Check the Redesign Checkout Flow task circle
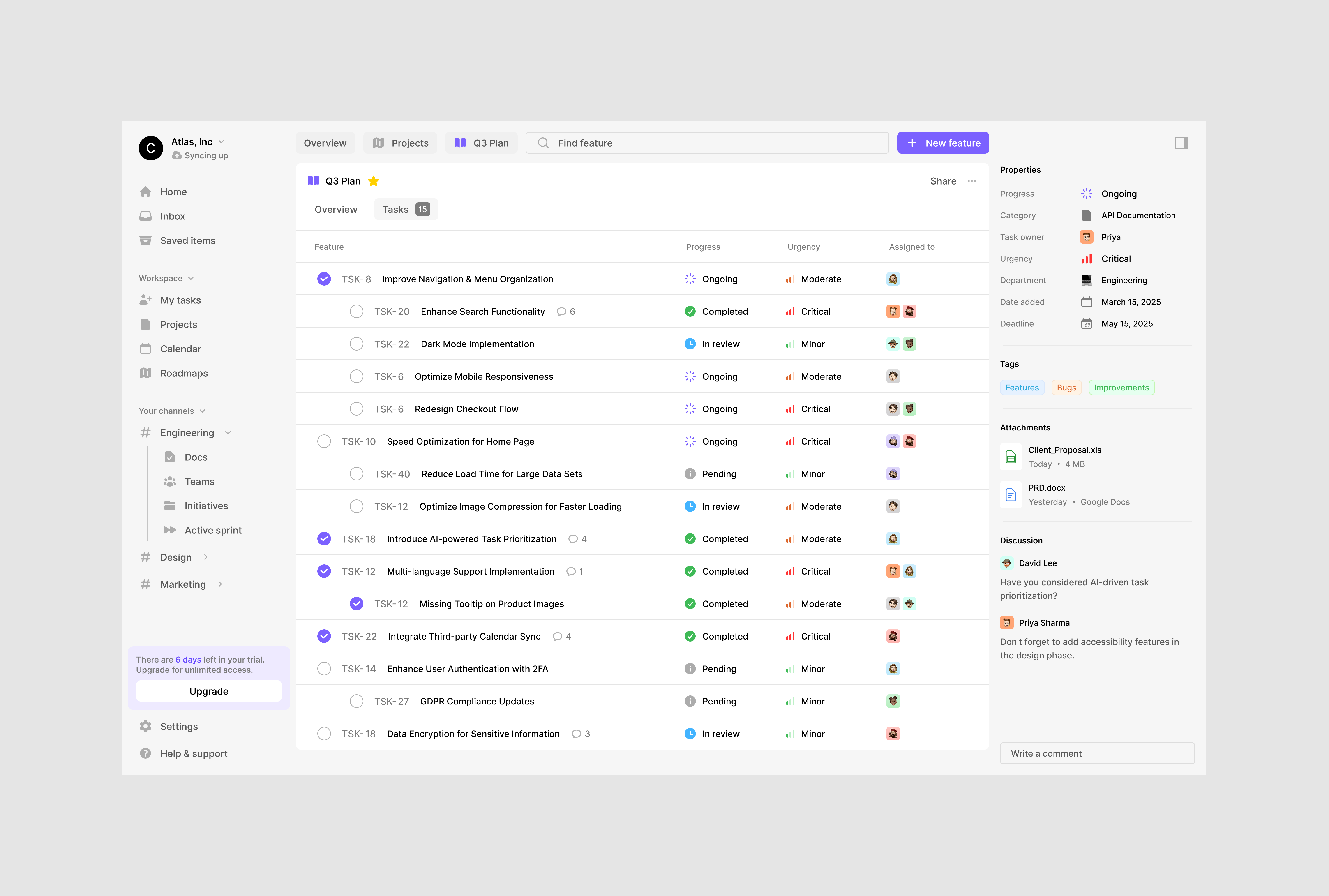This screenshot has height=896, width=1329. 357,409
